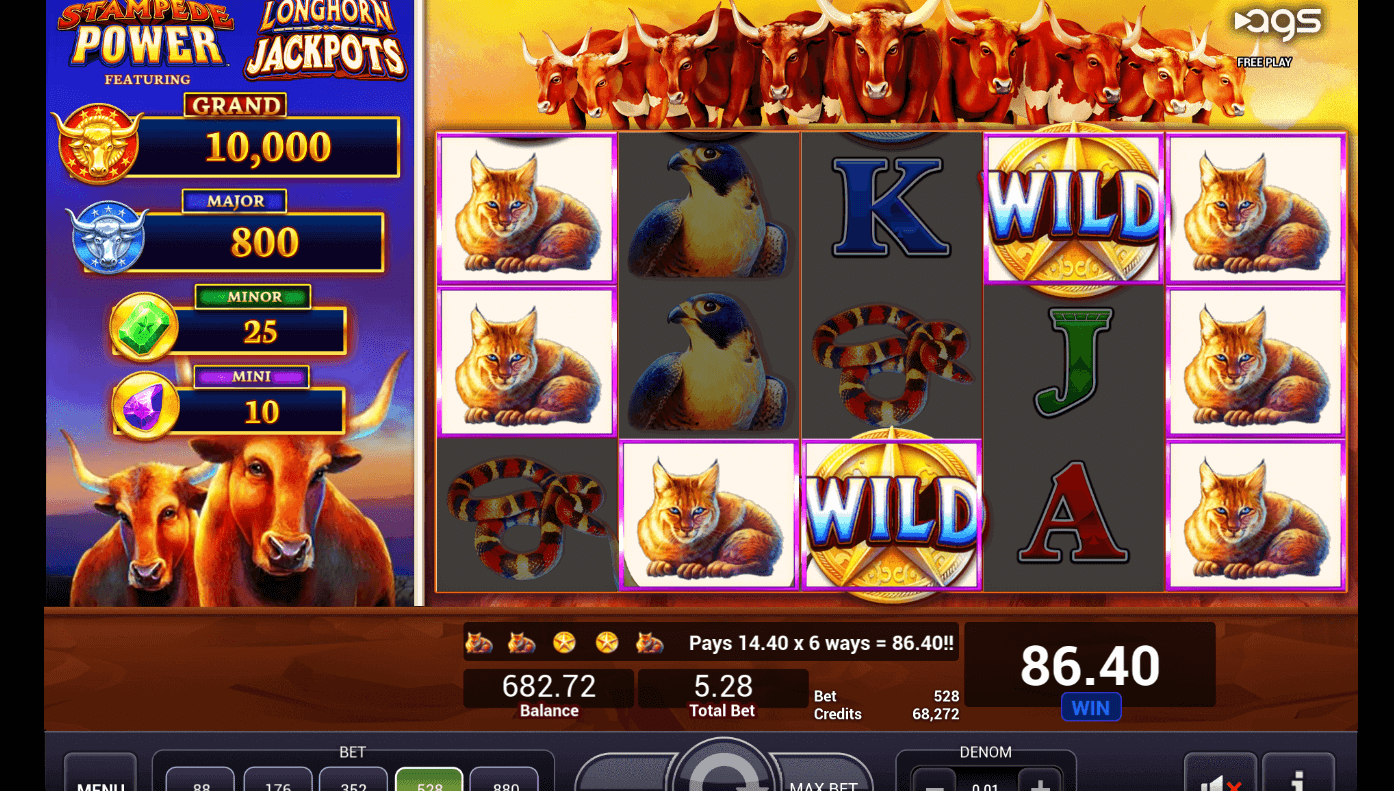
Task: Click the Minor jackpot green gem icon
Action: pyautogui.click(x=144, y=327)
